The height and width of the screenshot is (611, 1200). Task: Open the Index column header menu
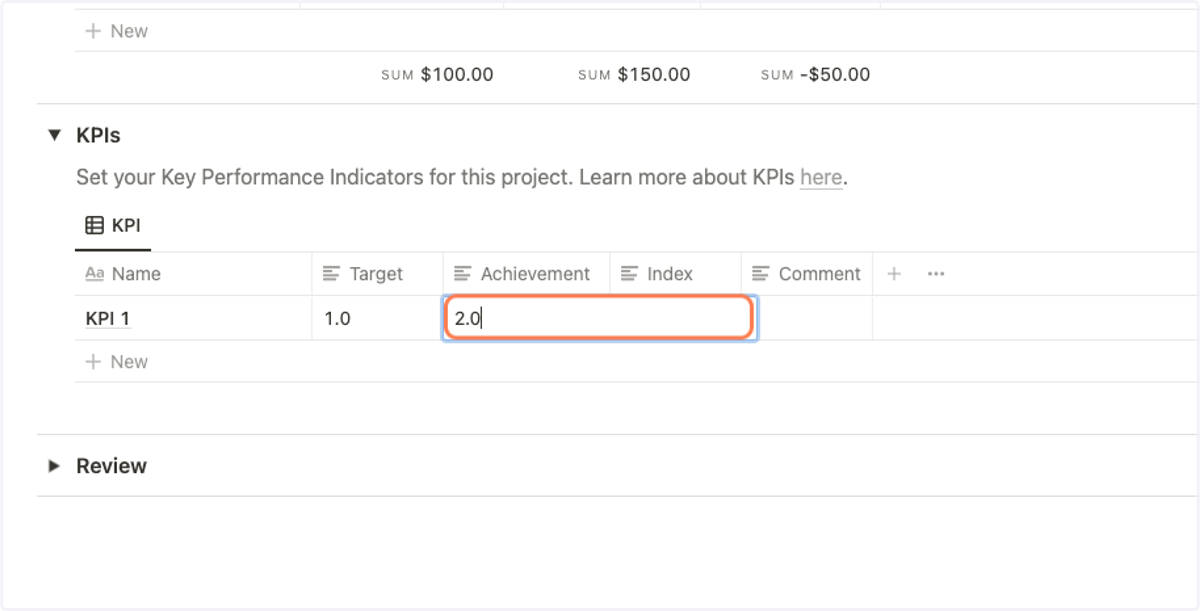click(x=675, y=274)
